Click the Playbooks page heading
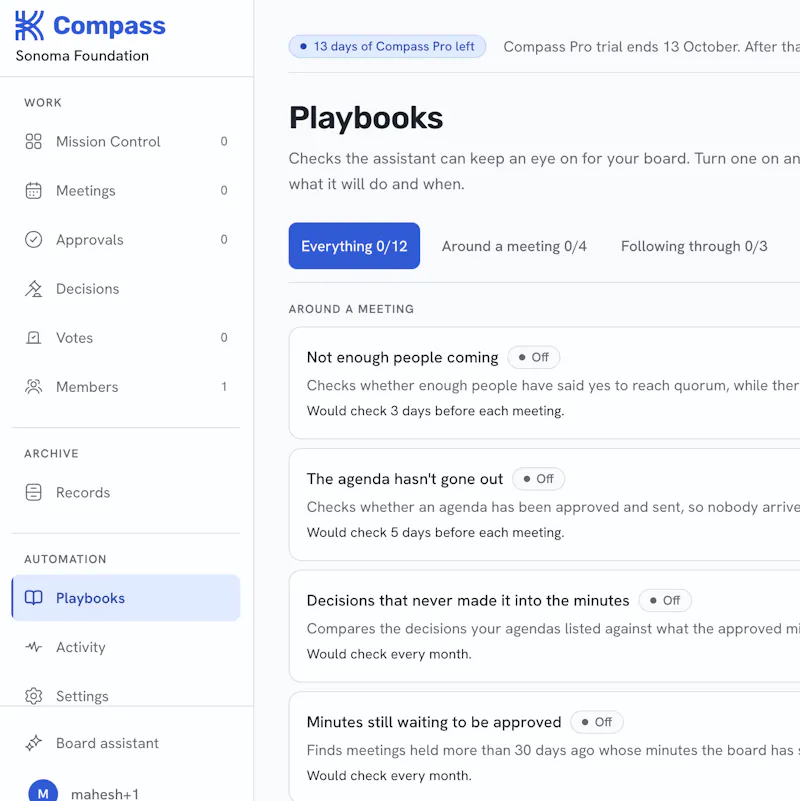Viewport: 800px width, 801px height. coord(366,117)
